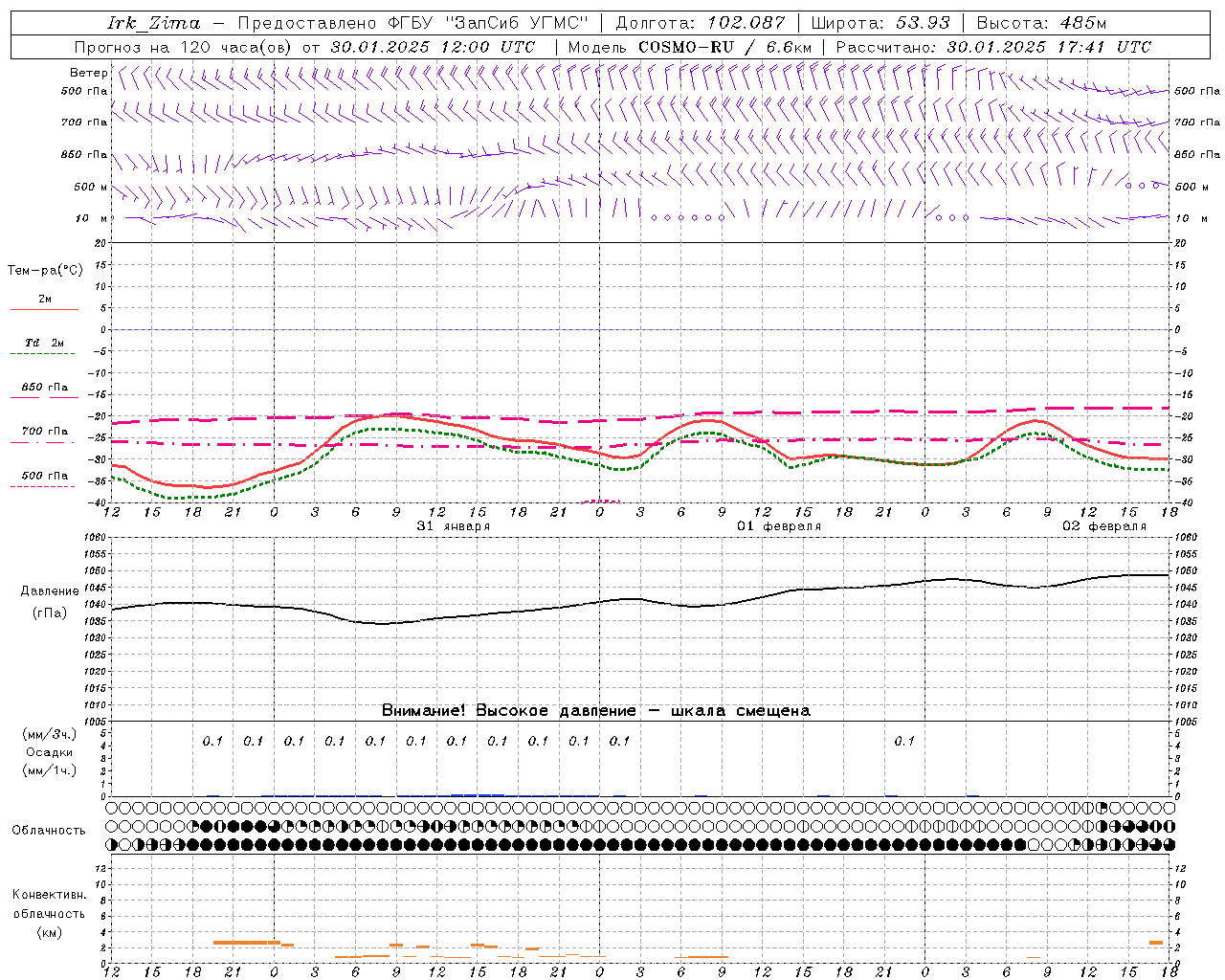The image size is (1225, 980).
Task: Click the "Прогноз на 120 часа(ов)" forecast text
Action: [x=184, y=47]
